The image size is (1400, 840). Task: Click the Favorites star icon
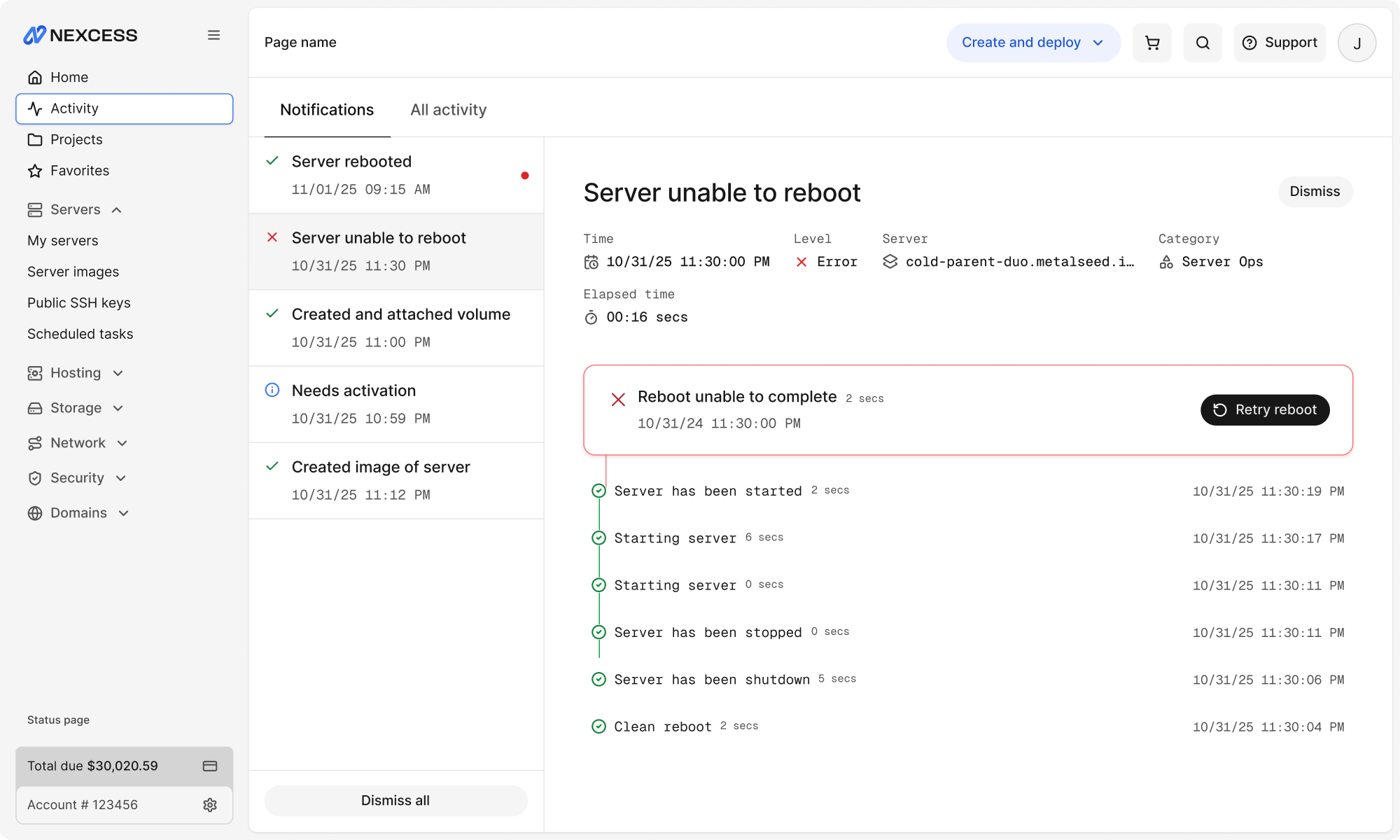coord(35,171)
